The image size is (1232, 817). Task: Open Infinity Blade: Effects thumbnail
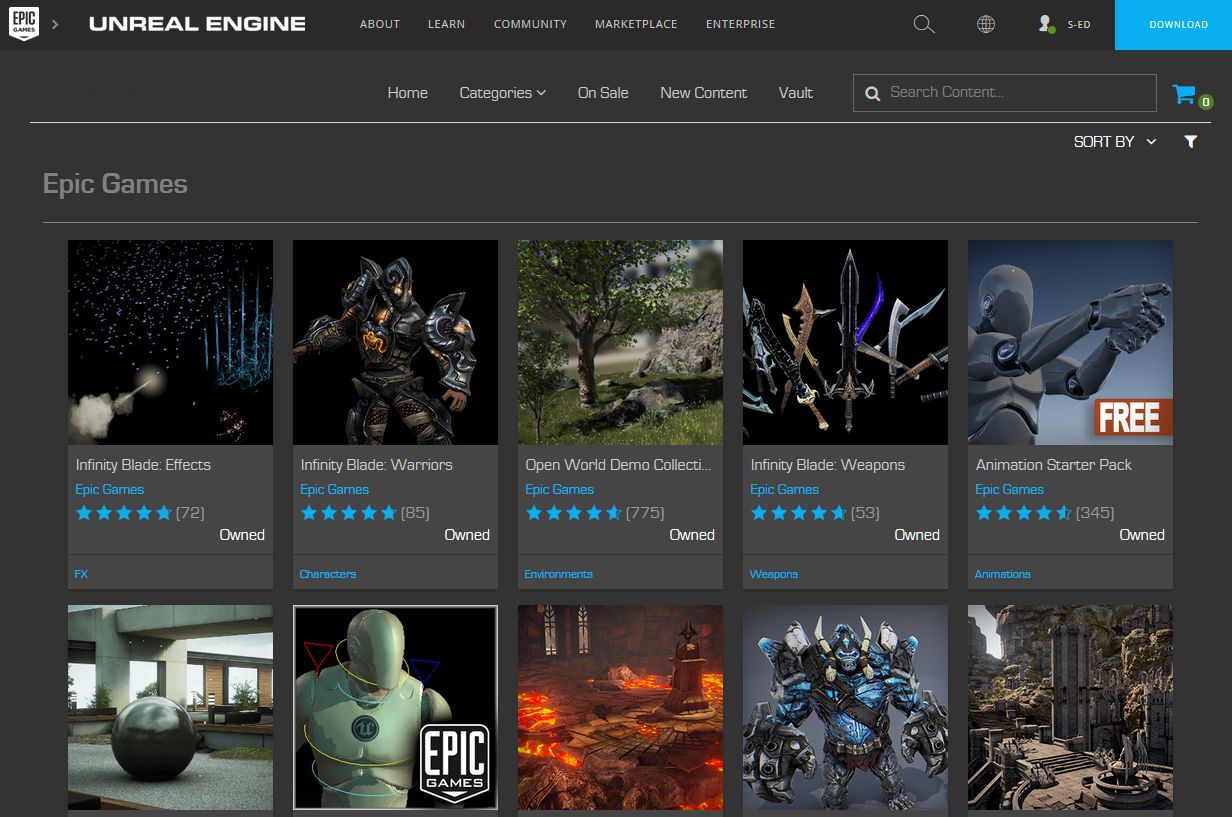[170, 342]
